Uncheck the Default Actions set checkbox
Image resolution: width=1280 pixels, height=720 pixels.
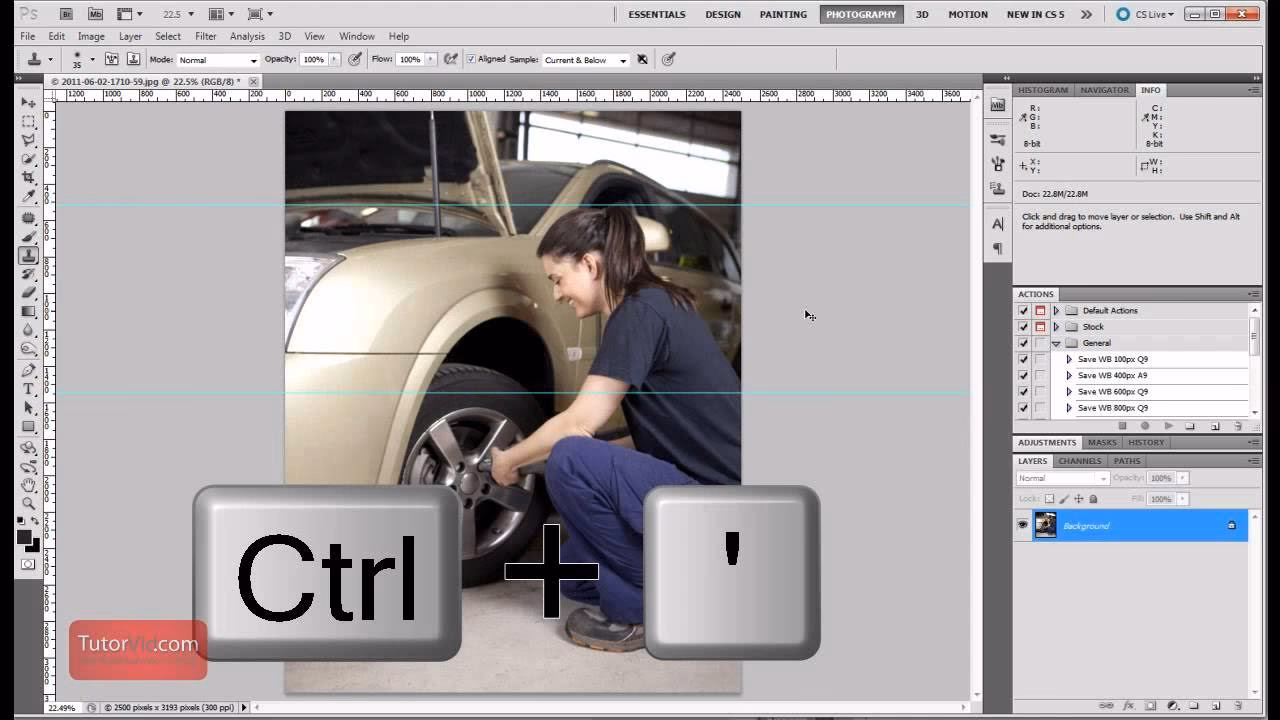point(1022,310)
